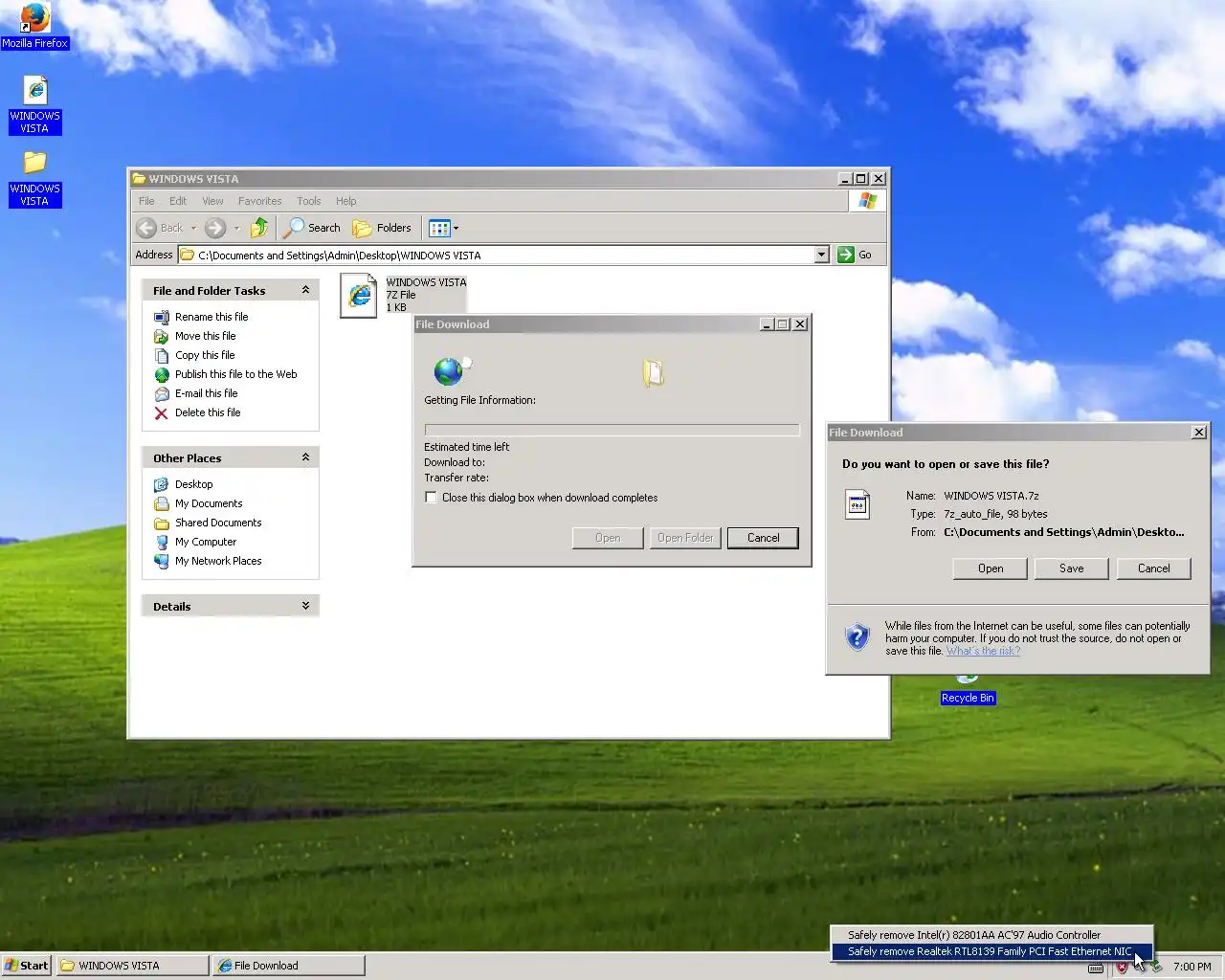This screenshot has width=1225, height=980.
Task: Click the Forward arrow in the Explorer toolbar
Action: tap(215, 228)
